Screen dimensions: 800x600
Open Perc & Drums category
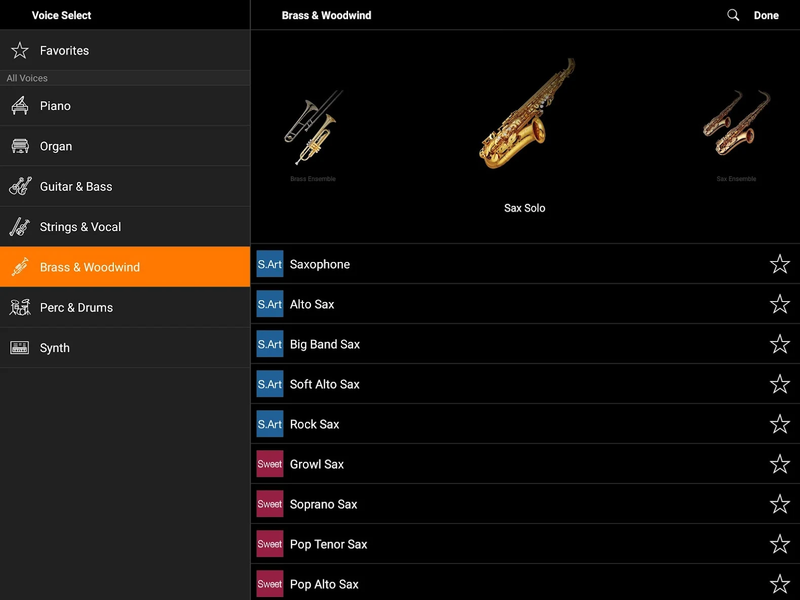coord(76,308)
